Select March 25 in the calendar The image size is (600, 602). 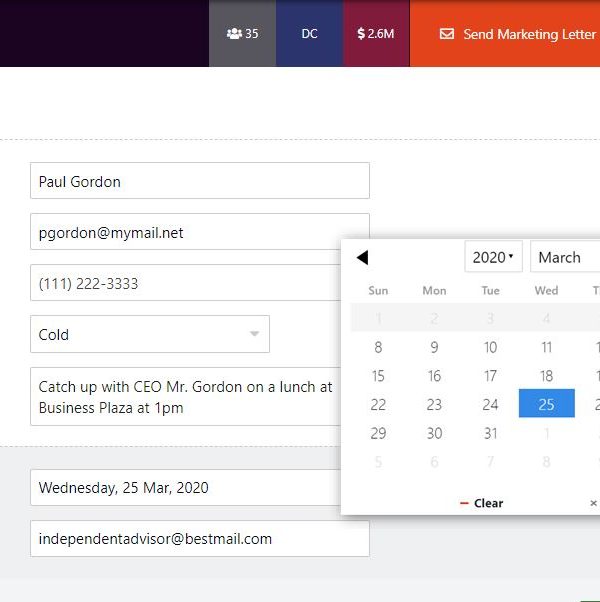546,405
